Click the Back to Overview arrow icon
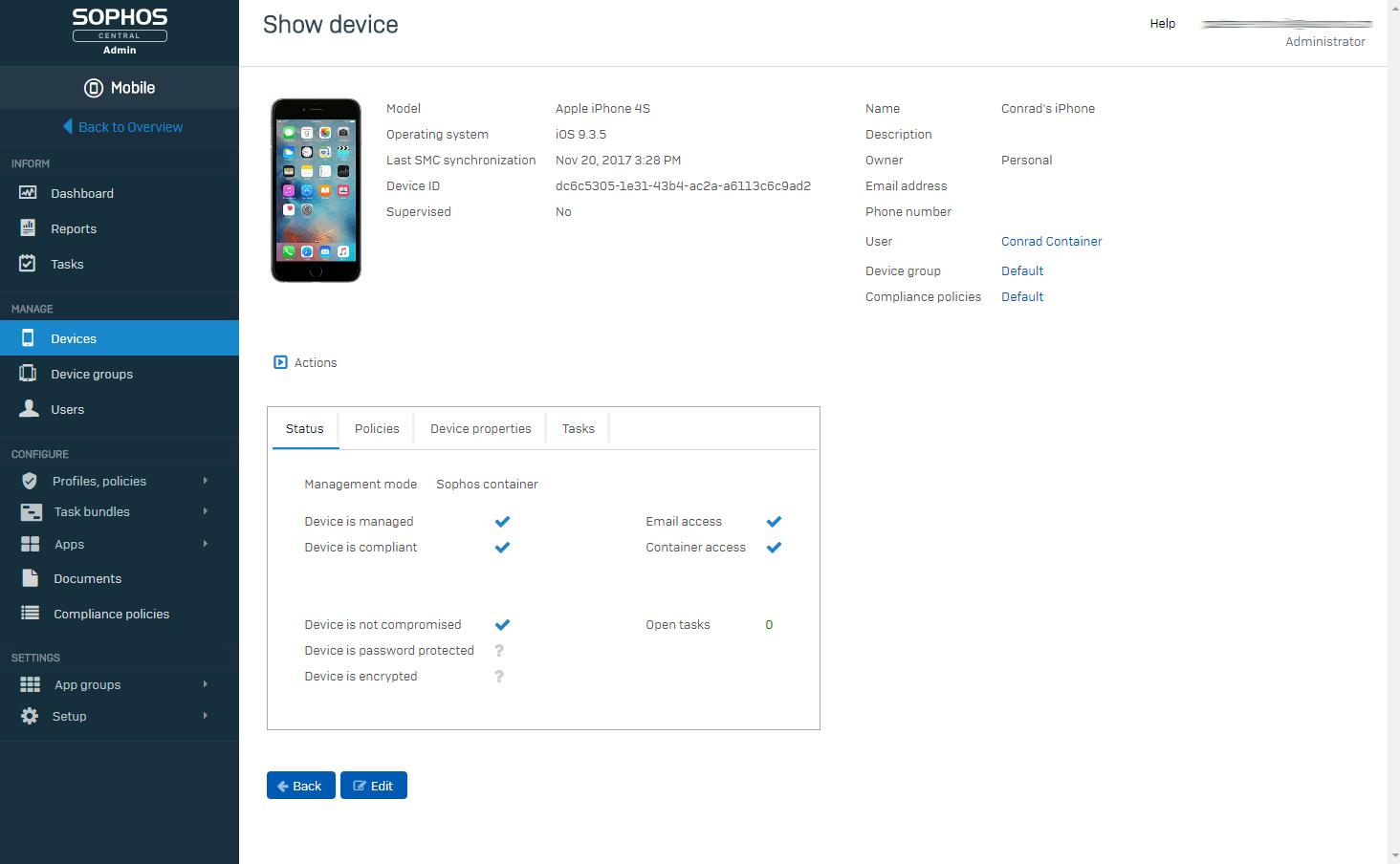The height and width of the screenshot is (864, 1400). point(68,126)
